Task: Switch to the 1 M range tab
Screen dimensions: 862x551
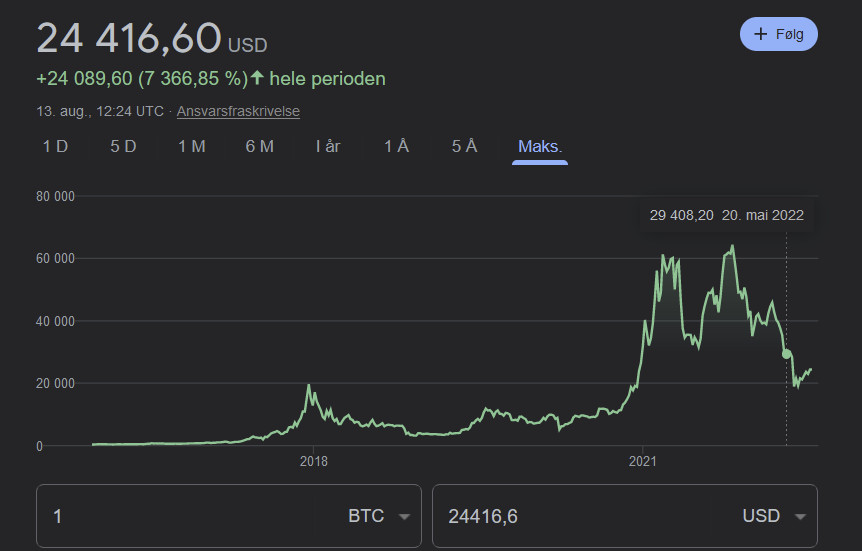Action: tap(192, 146)
